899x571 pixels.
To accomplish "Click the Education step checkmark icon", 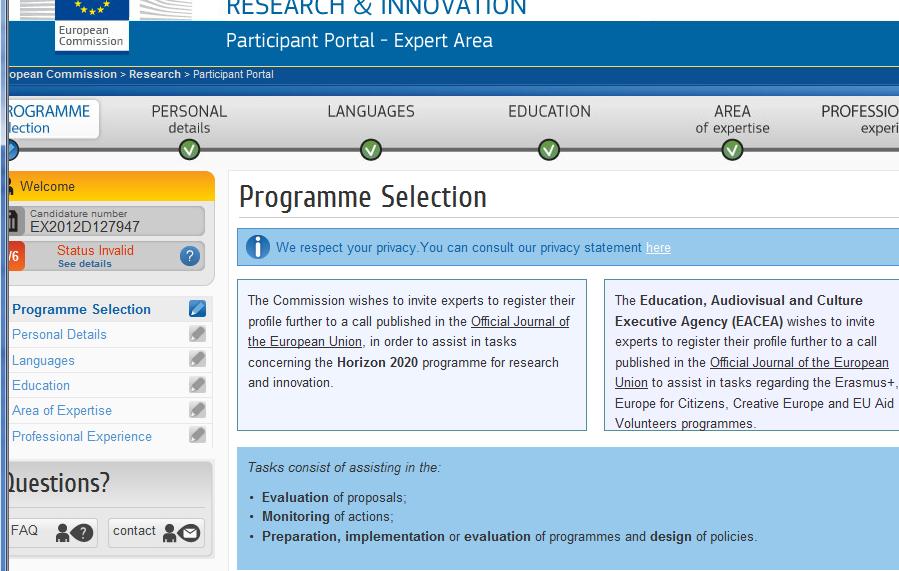I will pyautogui.click(x=549, y=150).
